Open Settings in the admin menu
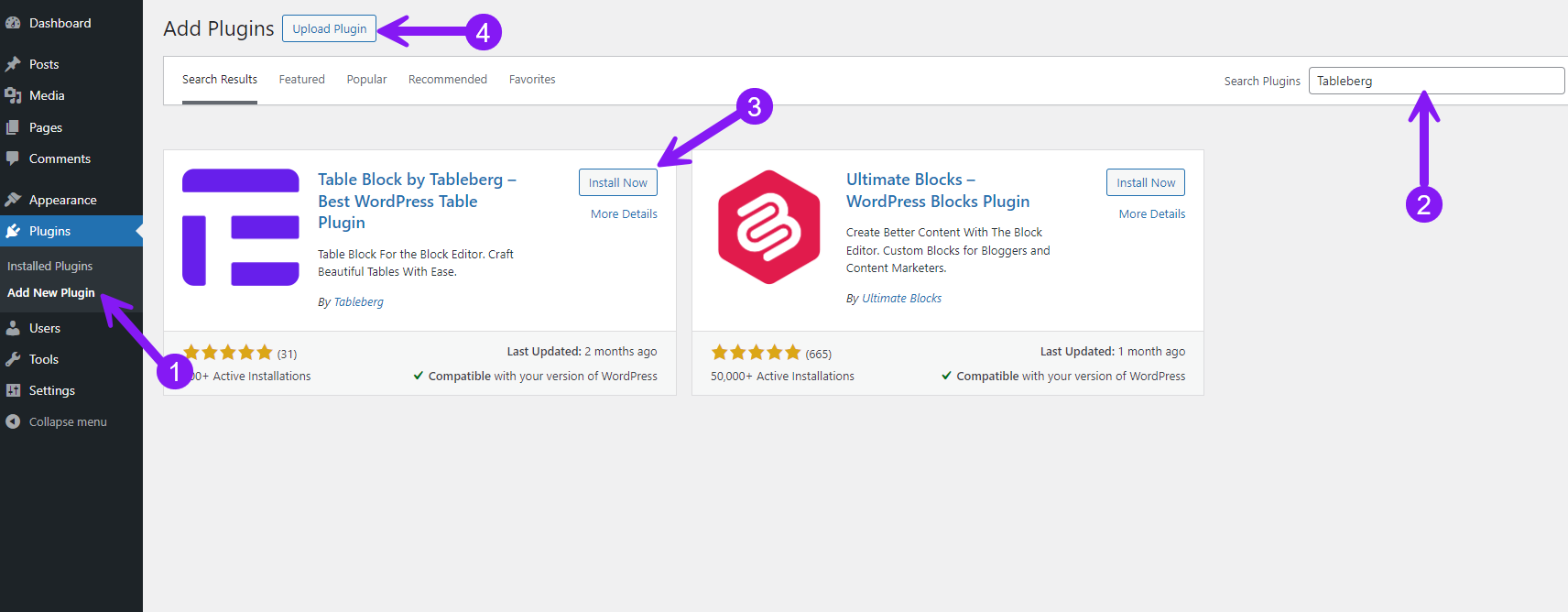The height and width of the screenshot is (612, 1568). pyautogui.click(x=71, y=390)
